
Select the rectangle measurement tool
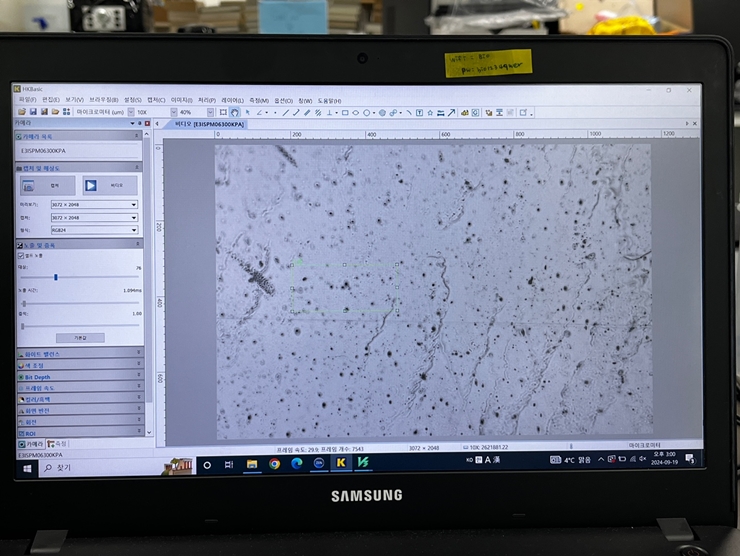[344, 112]
